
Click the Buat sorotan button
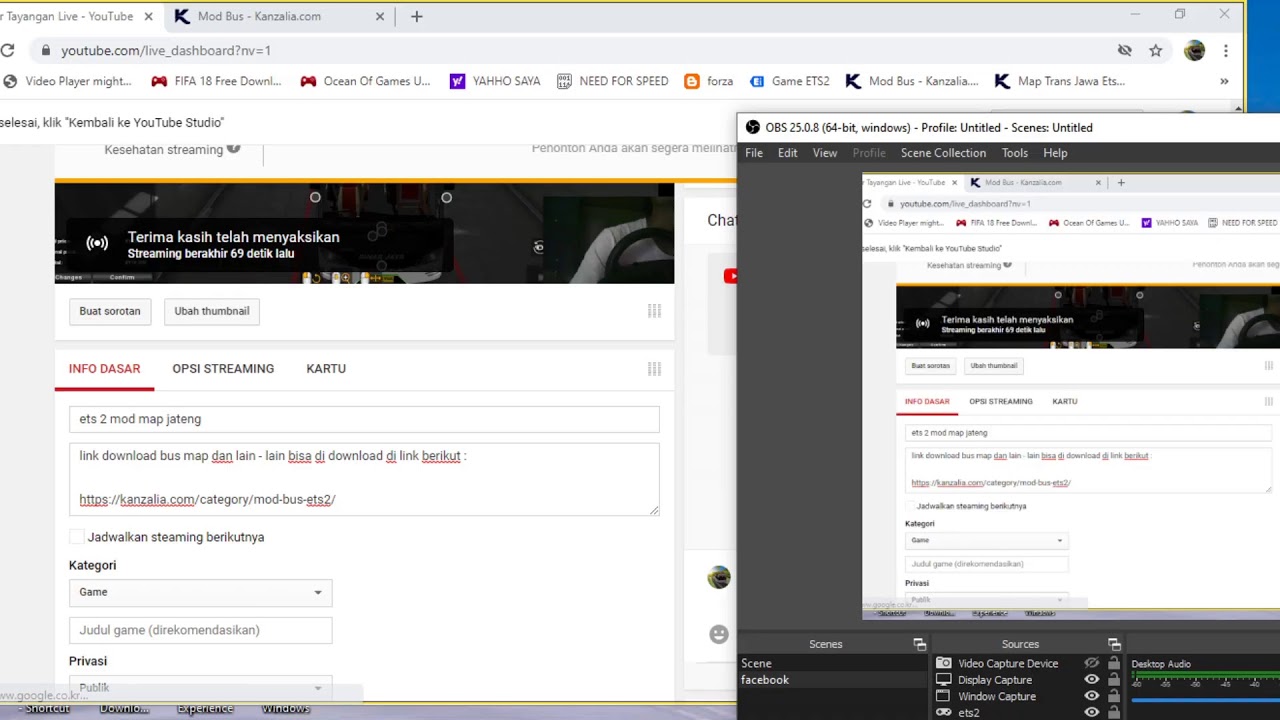pyautogui.click(x=110, y=311)
